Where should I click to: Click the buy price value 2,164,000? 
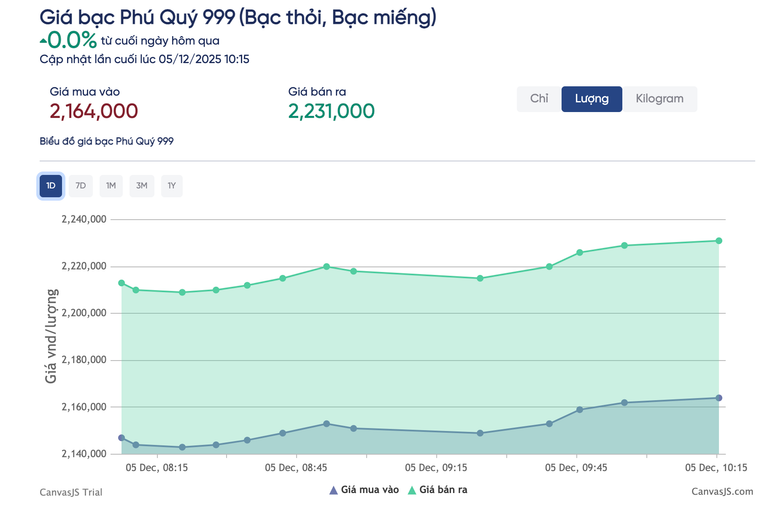tap(94, 111)
